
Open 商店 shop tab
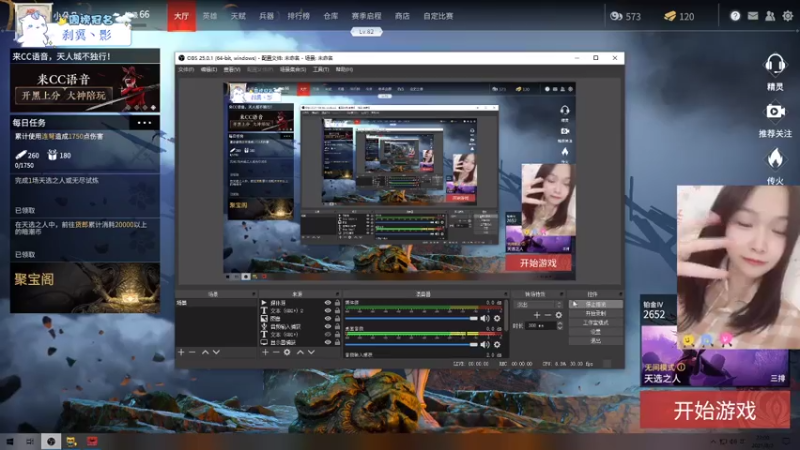(402, 16)
